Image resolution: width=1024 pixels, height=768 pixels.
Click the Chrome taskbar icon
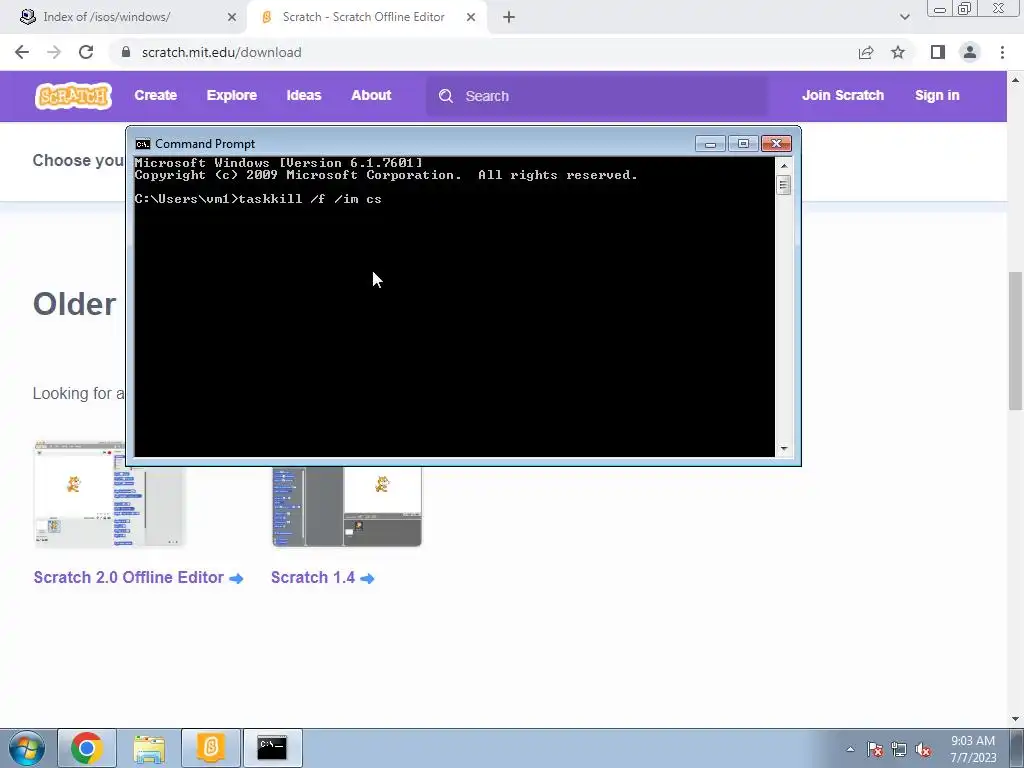87,748
